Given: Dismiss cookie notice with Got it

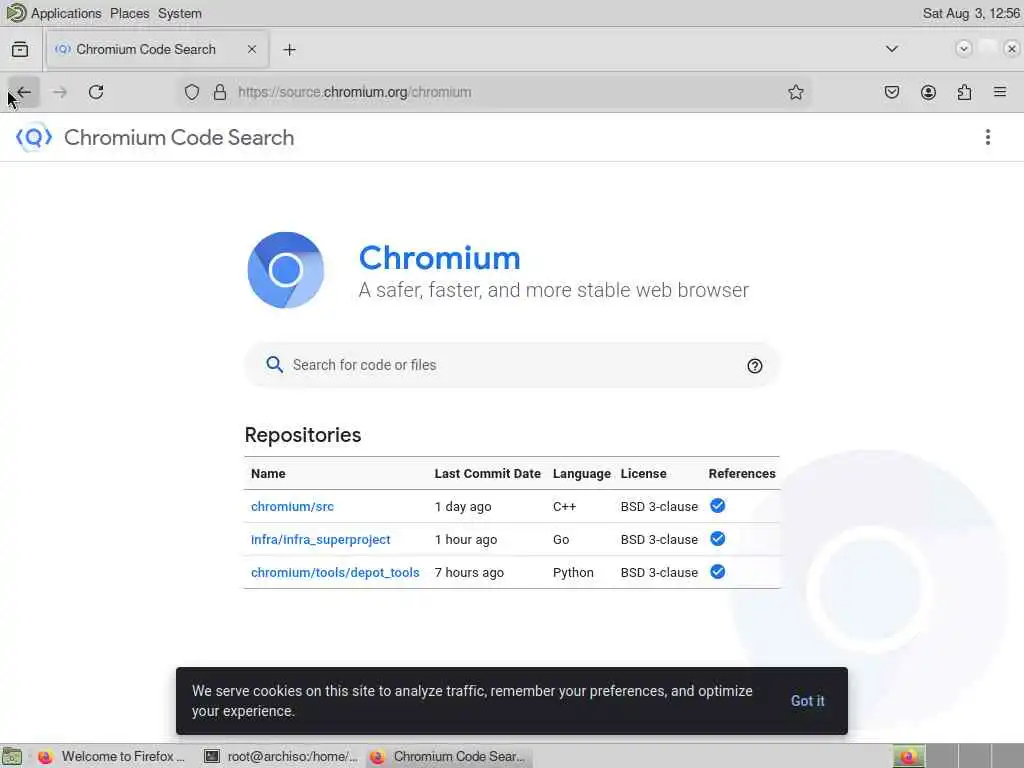Looking at the screenshot, I should [807, 701].
